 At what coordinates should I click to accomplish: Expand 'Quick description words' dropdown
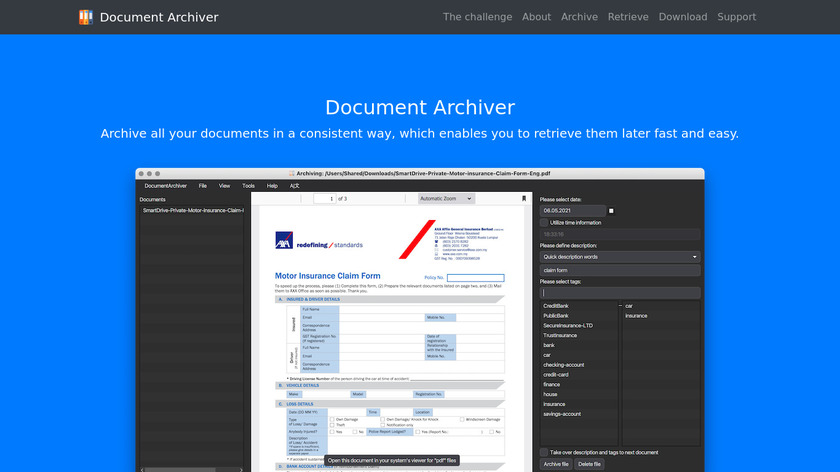point(620,257)
